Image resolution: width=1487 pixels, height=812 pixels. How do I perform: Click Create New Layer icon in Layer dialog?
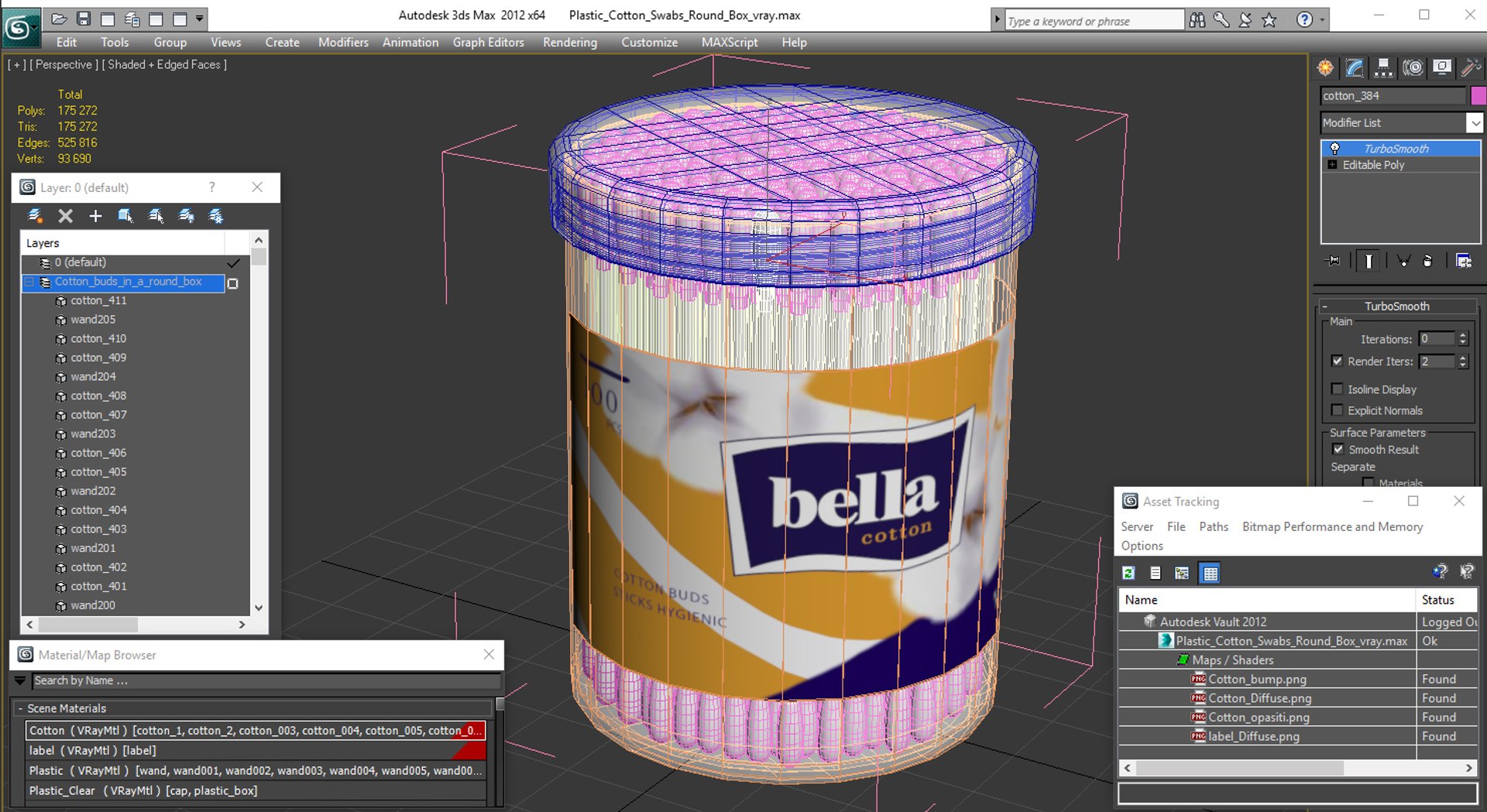point(35,216)
